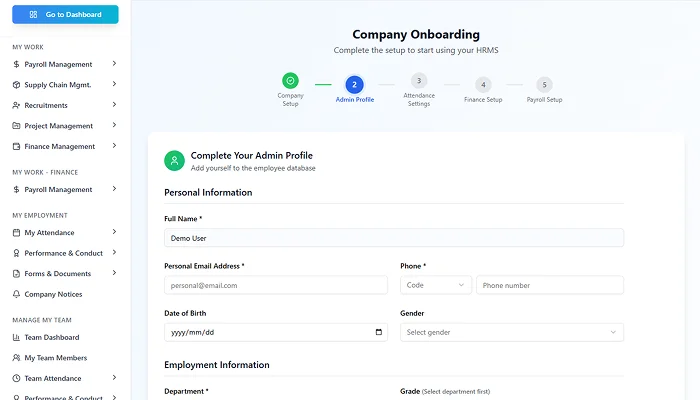Open the calendar picker in Date of Birth
The height and width of the screenshot is (400, 700).
pyautogui.click(x=378, y=332)
